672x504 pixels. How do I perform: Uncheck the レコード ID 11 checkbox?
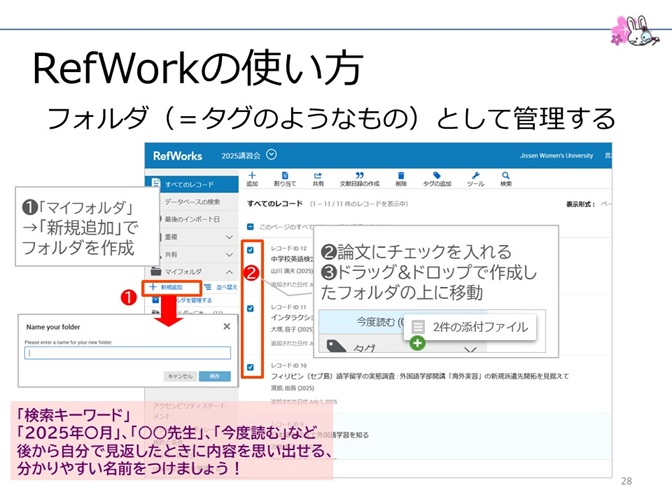point(251,308)
